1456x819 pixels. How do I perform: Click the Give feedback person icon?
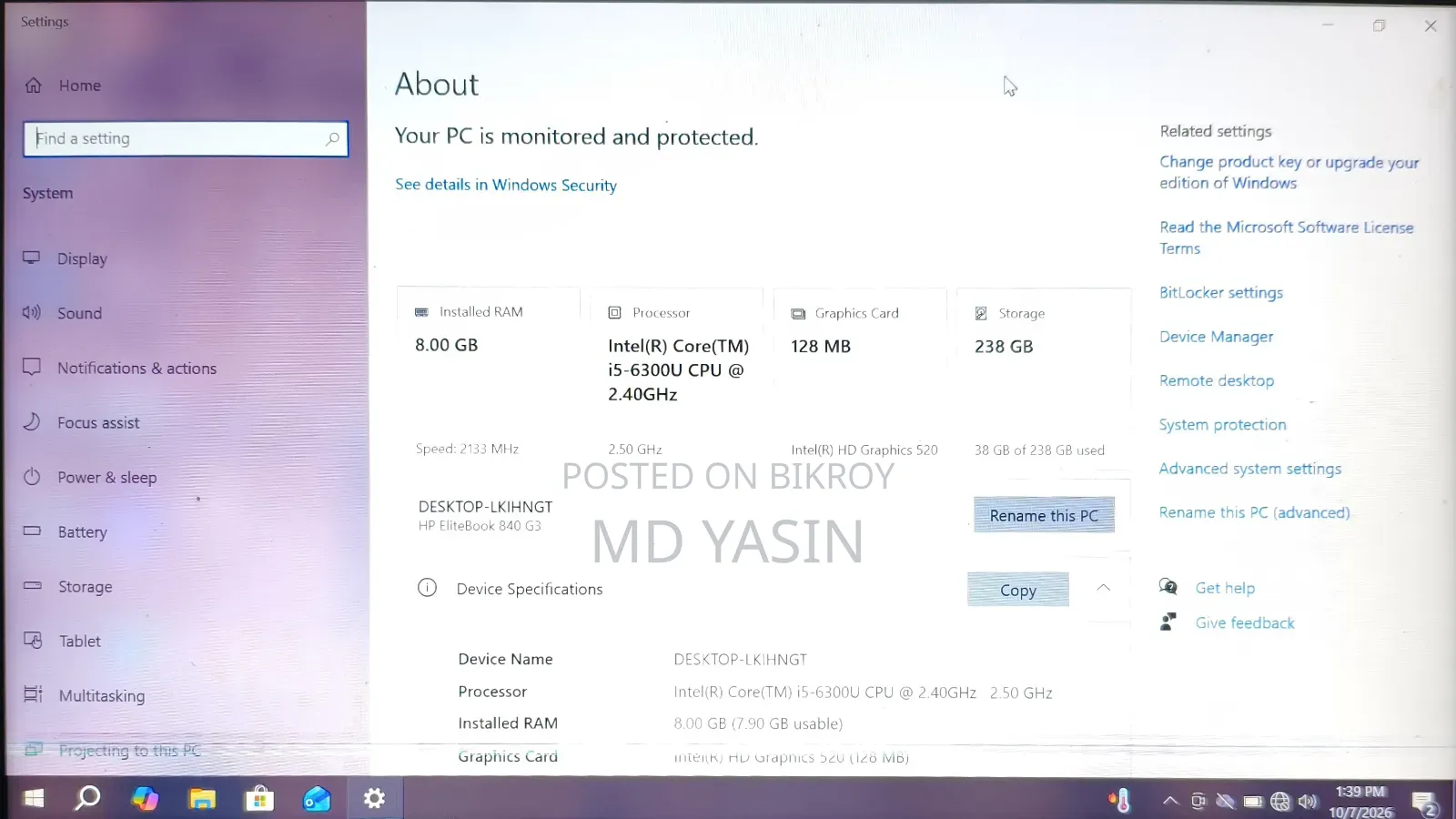click(1168, 622)
